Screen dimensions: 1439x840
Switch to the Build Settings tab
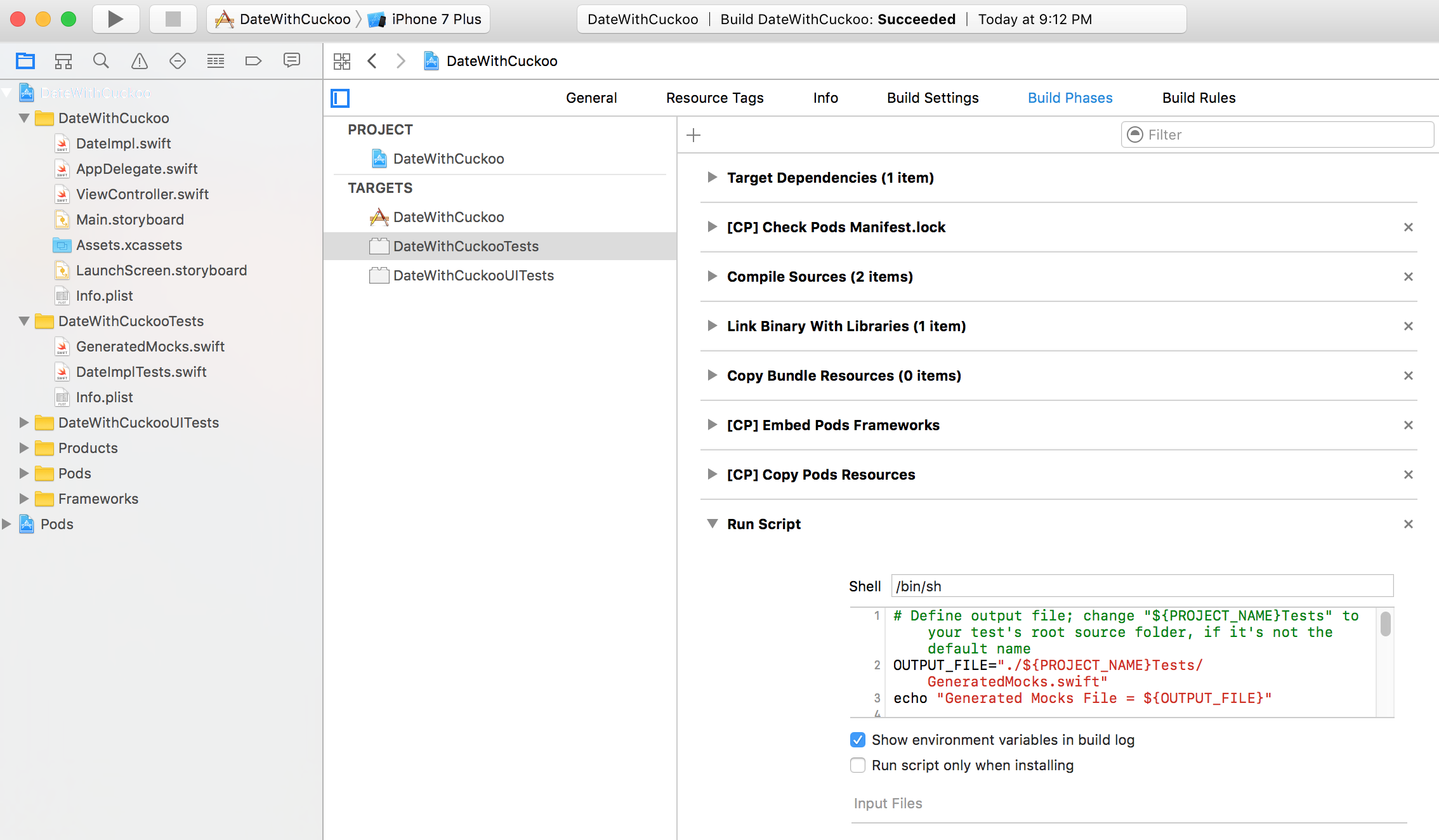932,98
